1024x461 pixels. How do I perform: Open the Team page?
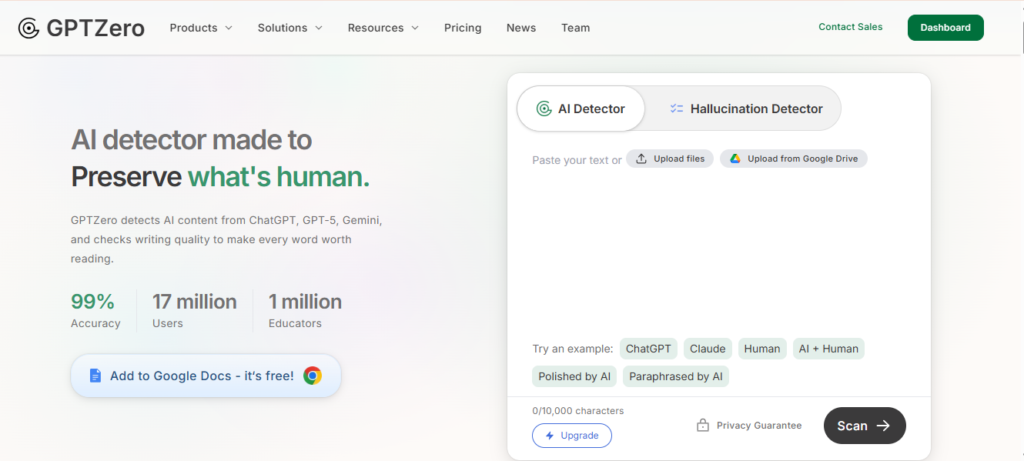pyautogui.click(x=575, y=28)
